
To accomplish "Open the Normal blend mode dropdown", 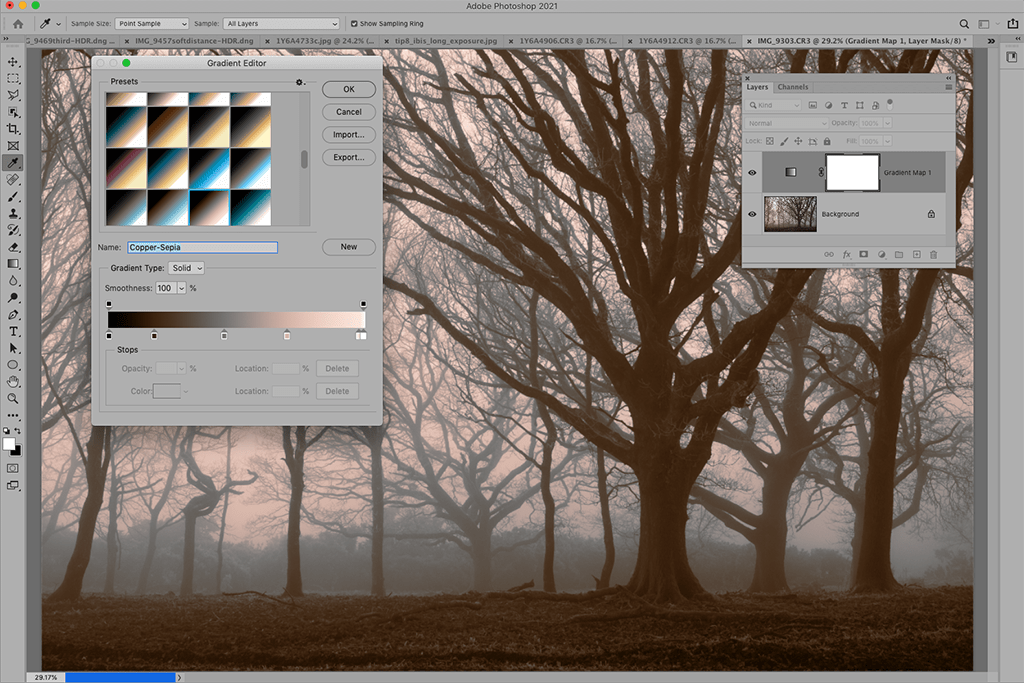I will coord(786,123).
